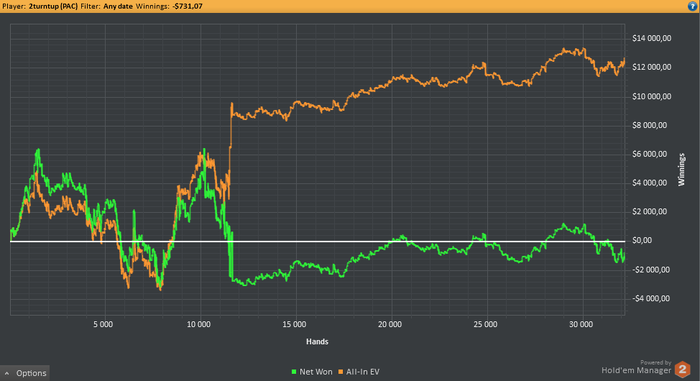This screenshot has height=381, width=700.
Task: Click the $8 000,00 axis label
Action: [650, 125]
